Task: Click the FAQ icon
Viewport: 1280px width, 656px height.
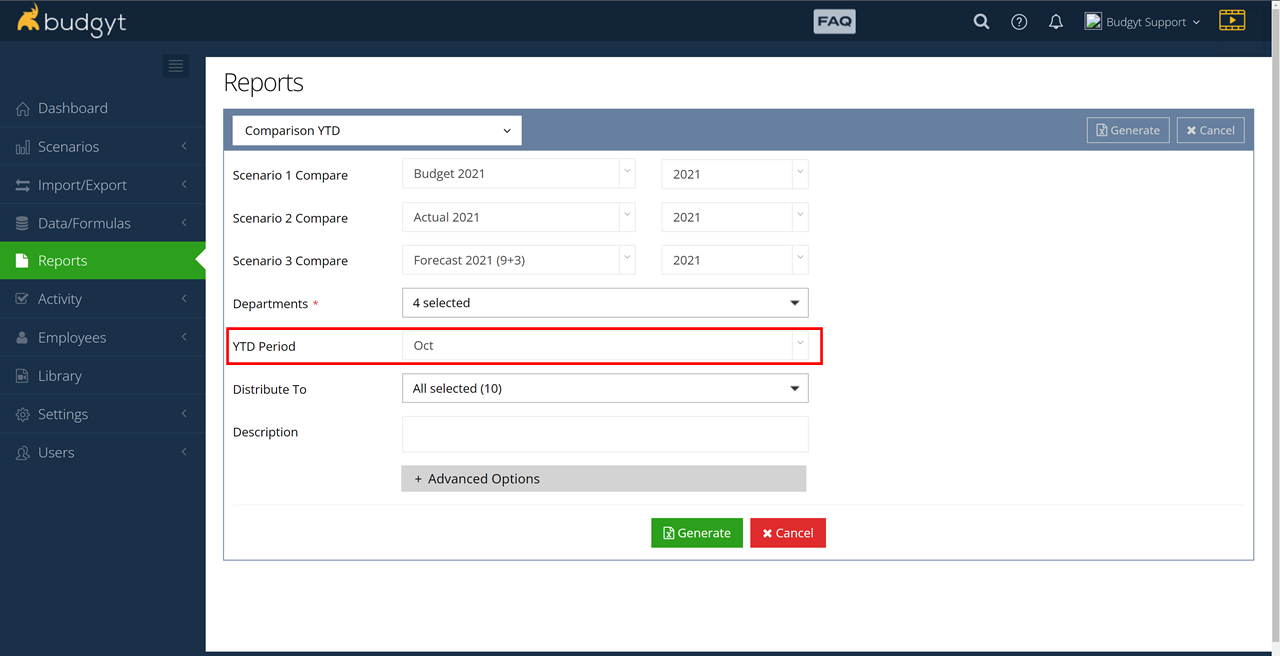Action: [834, 22]
